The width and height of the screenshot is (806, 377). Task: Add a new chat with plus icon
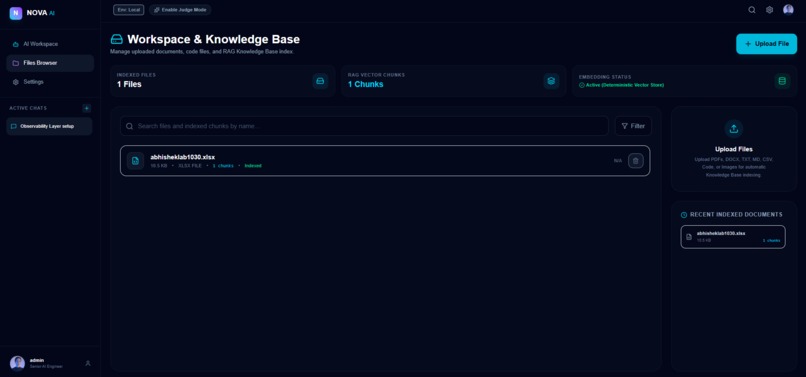(86, 108)
